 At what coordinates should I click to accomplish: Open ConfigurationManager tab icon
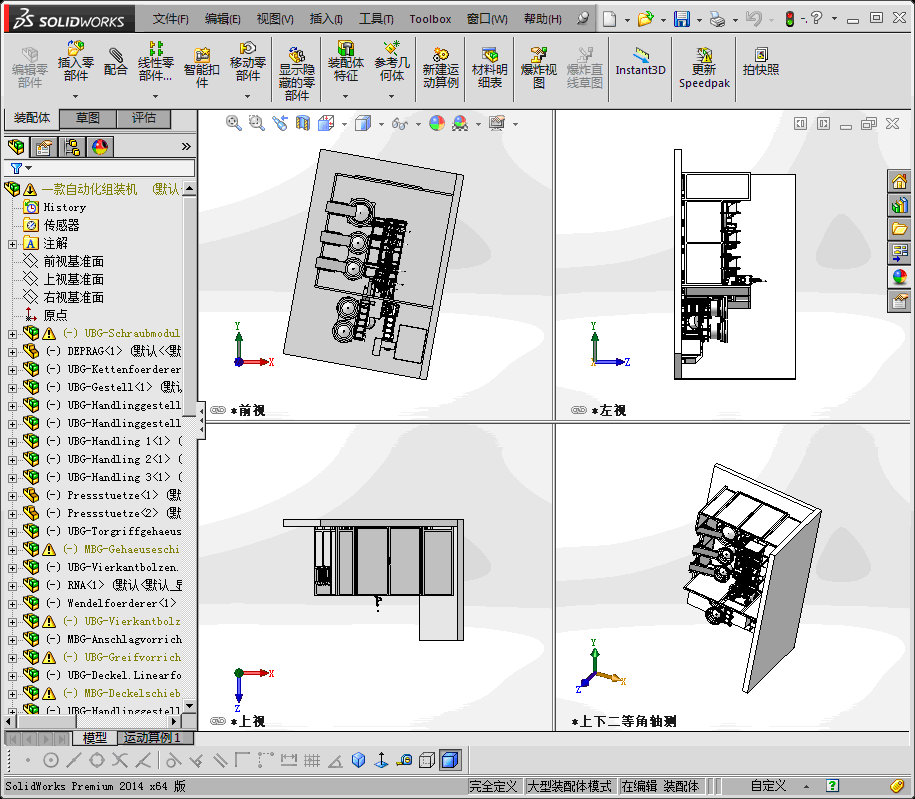point(72,146)
